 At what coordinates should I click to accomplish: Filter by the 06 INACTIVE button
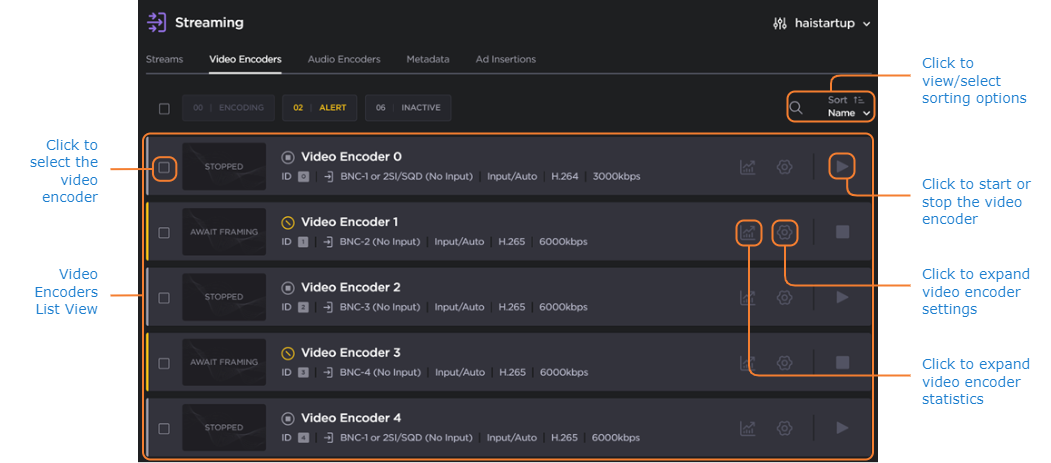point(408,108)
